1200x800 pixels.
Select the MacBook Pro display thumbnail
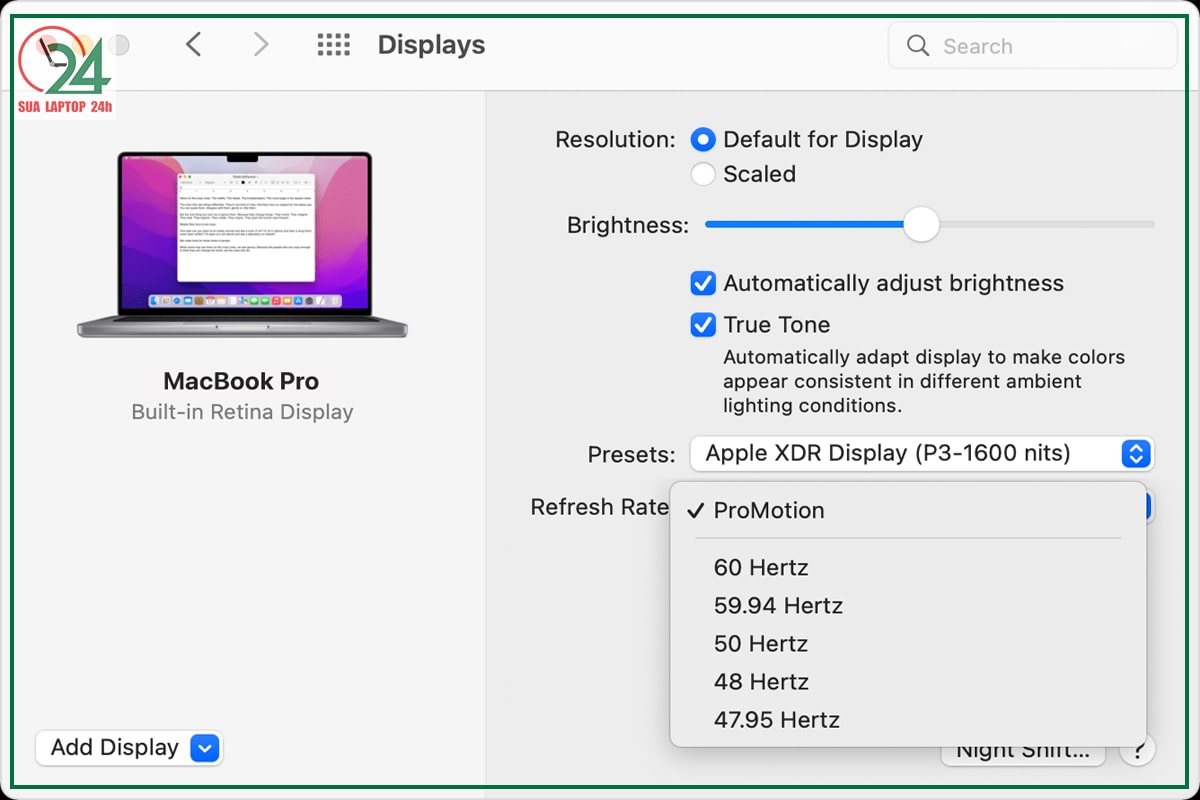click(243, 245)
